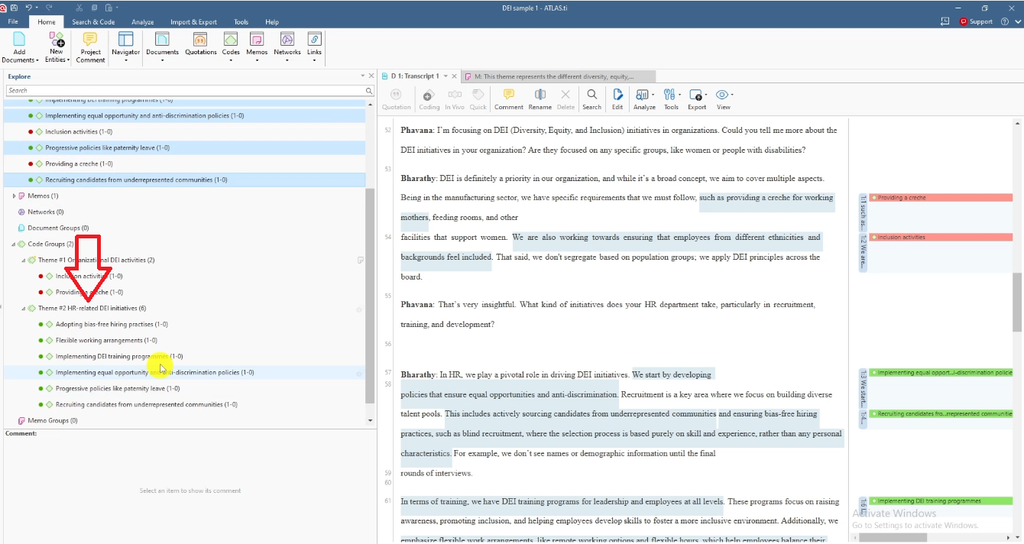Open dropdown on D 1: Transcript 1 tab

point(446,76)
